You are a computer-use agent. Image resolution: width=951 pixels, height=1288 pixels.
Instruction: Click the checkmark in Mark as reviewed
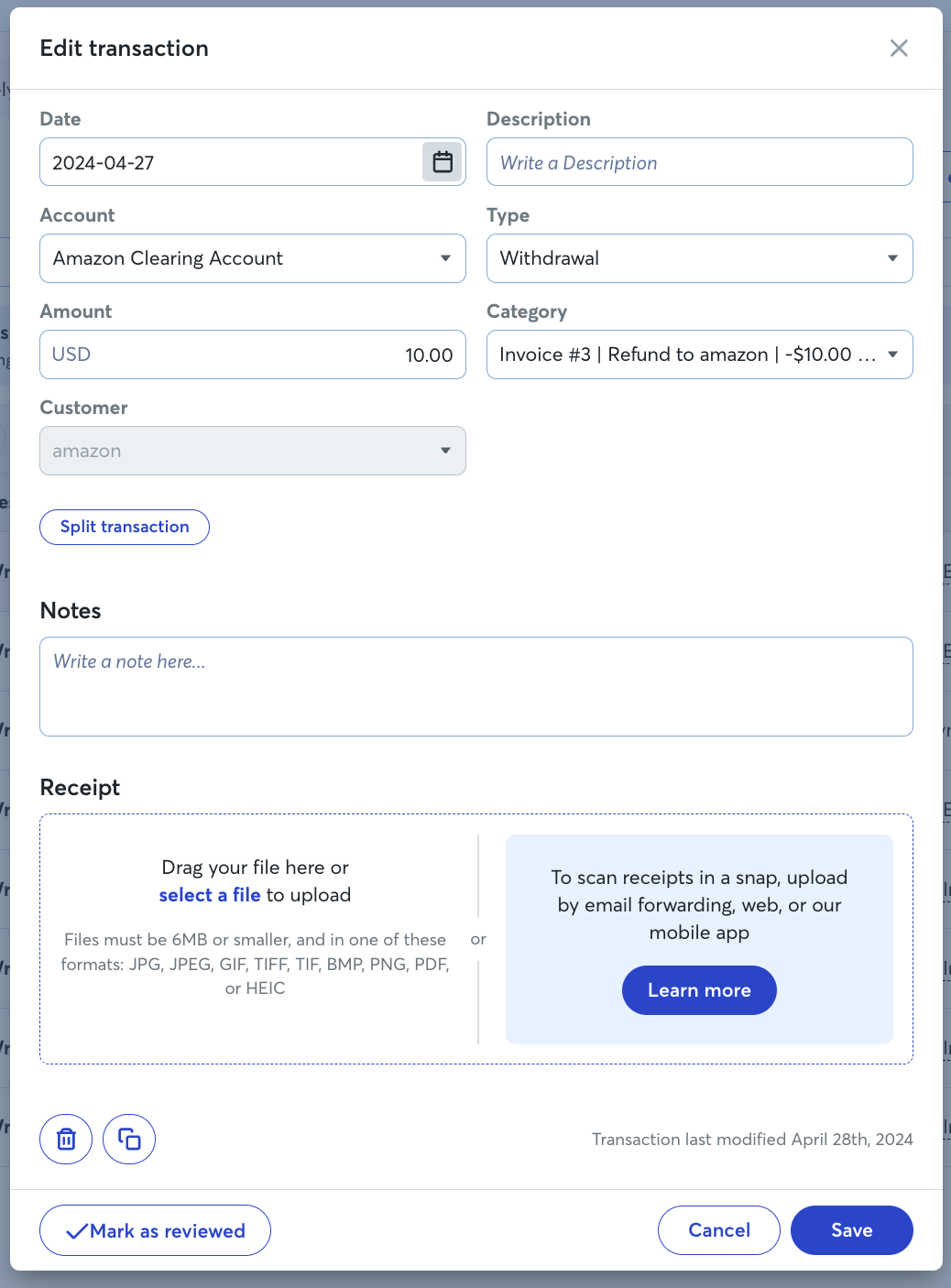pos(77,1231)
